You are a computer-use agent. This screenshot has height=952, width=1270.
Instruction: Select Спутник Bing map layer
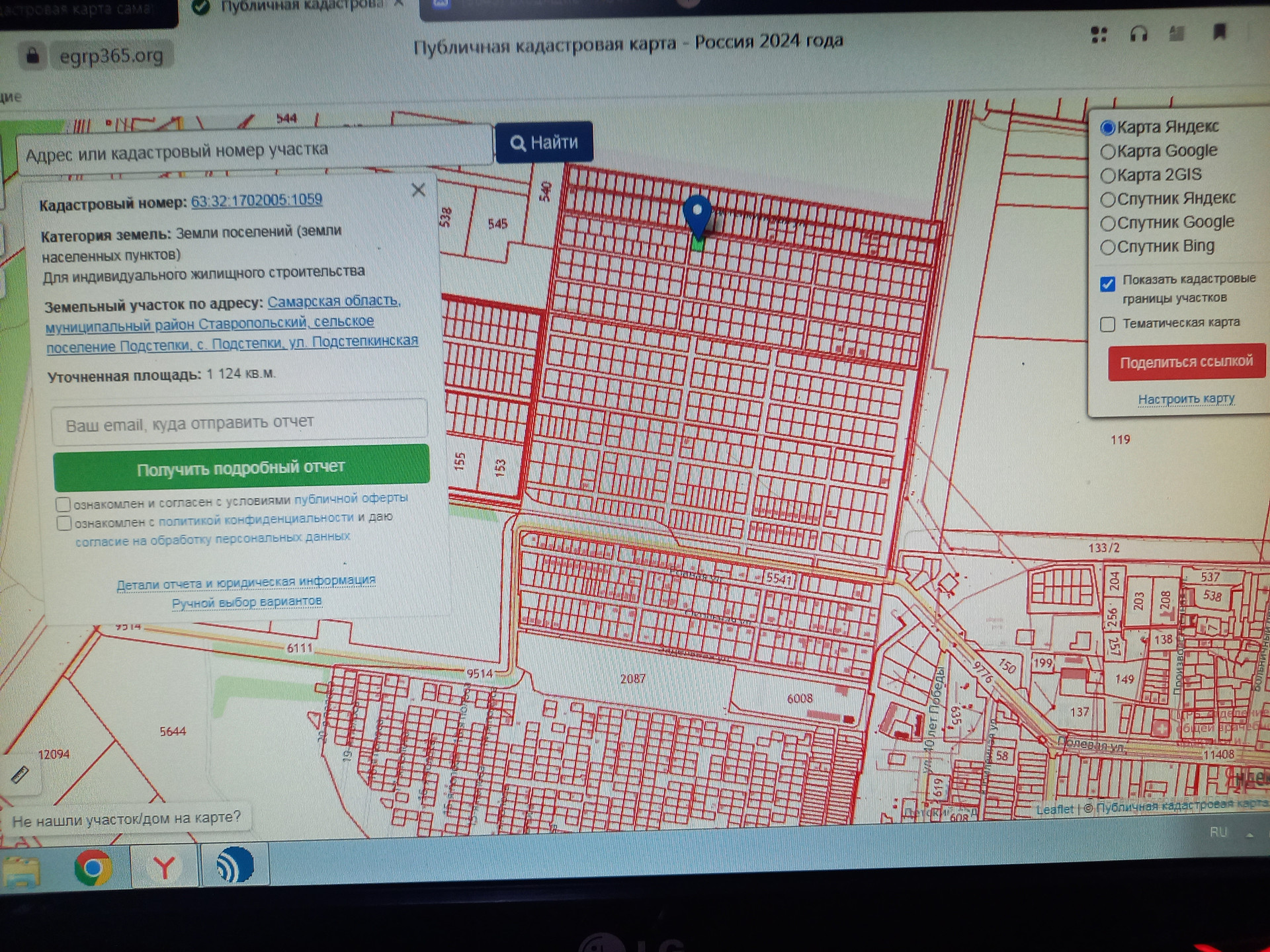coord(1108,247)
